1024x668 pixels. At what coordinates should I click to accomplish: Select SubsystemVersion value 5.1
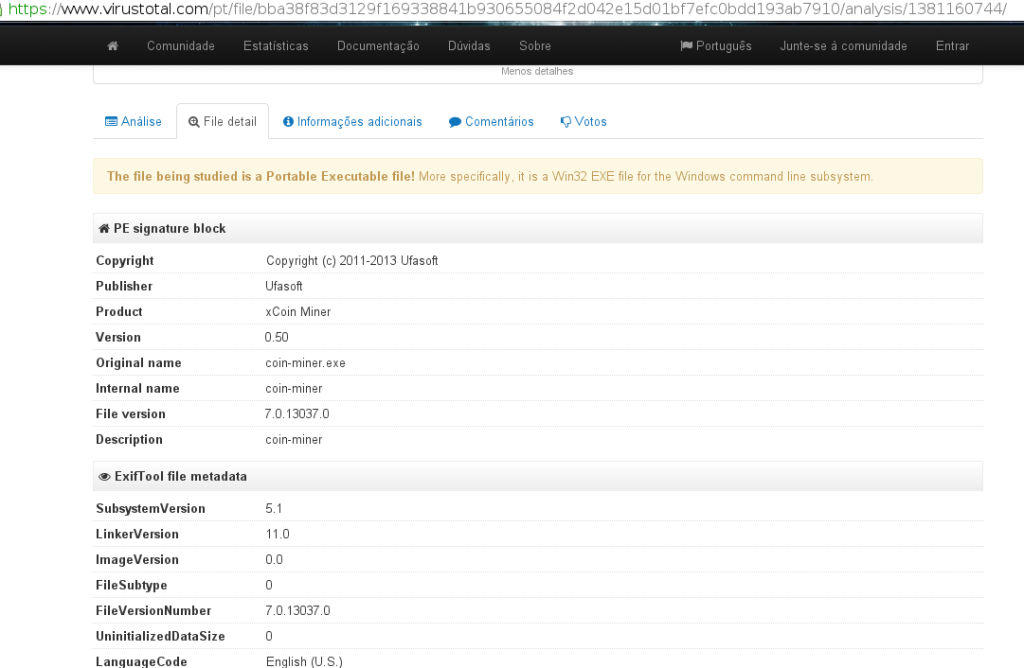click(274, 508)
